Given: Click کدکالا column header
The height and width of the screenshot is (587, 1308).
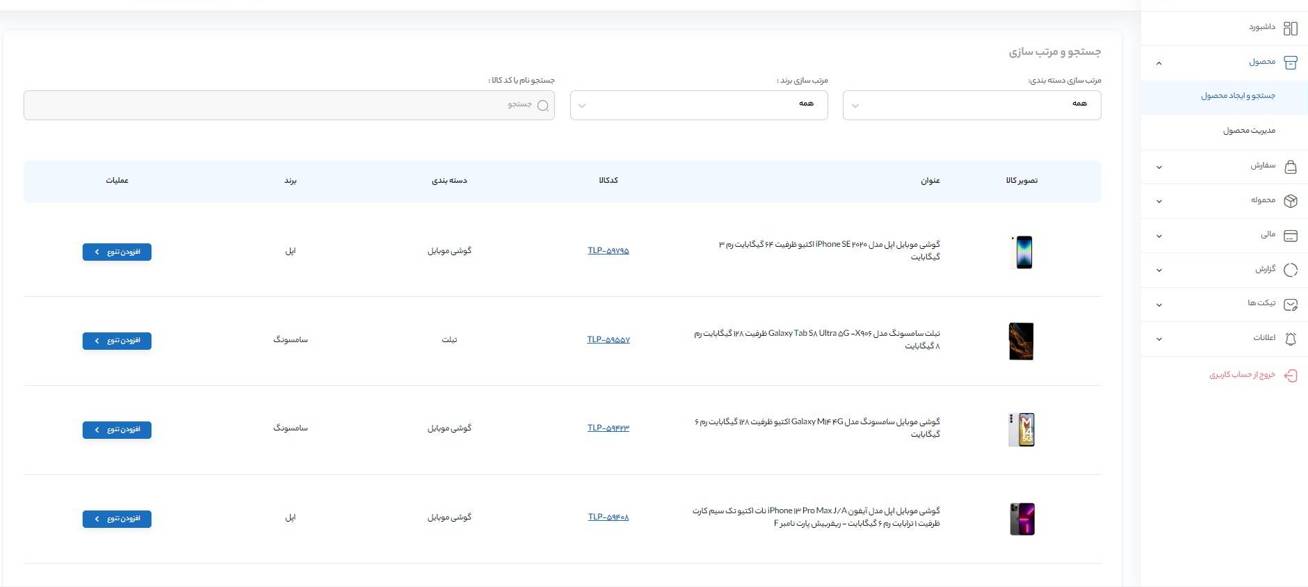Looking at the screenshot, I should pos(608,181).
